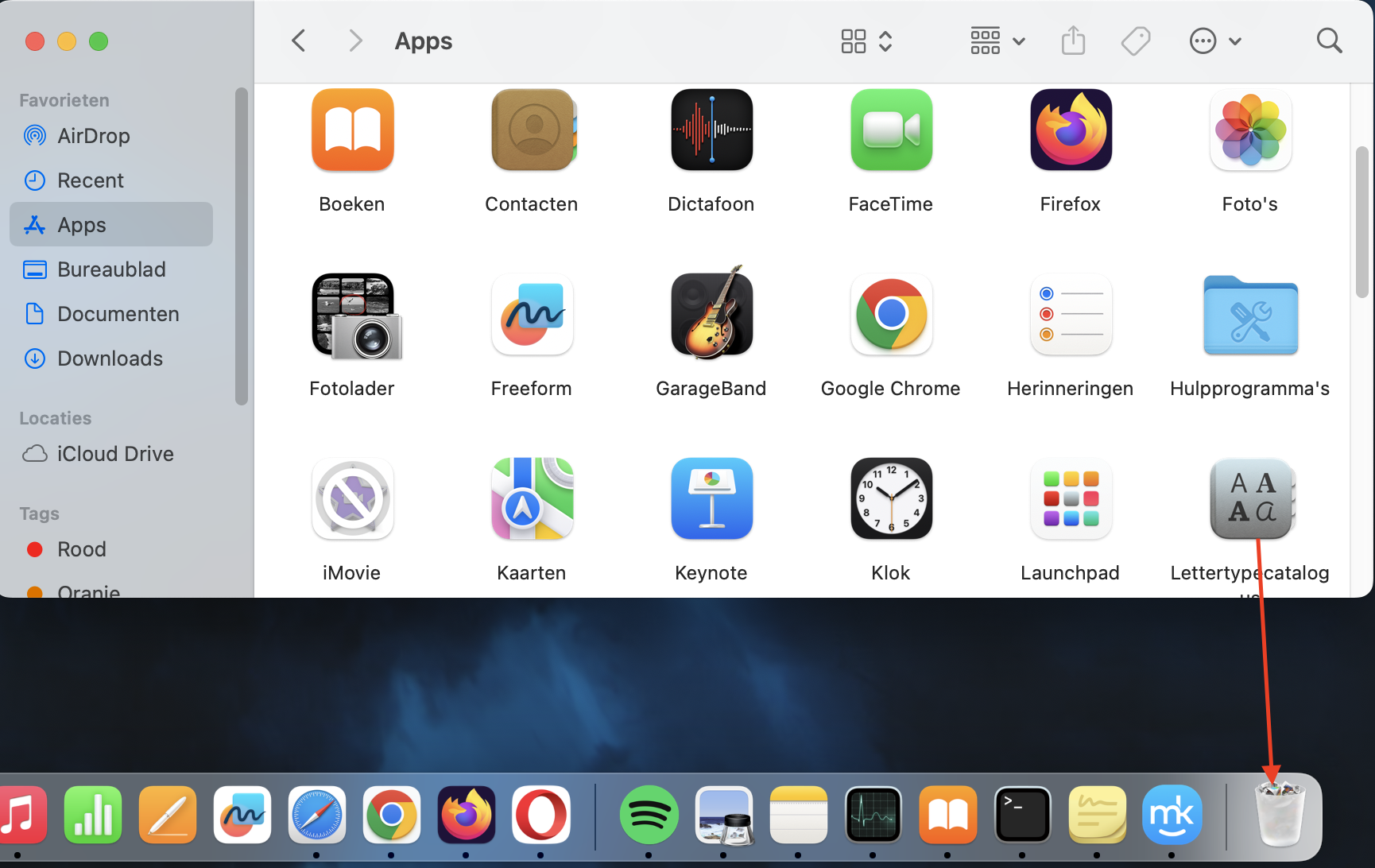Image resolution: width=1375 pixels, height=868 pixels.
Task: Open the Hulpprogramma's folder
Action: click(x=1249, y=315)
